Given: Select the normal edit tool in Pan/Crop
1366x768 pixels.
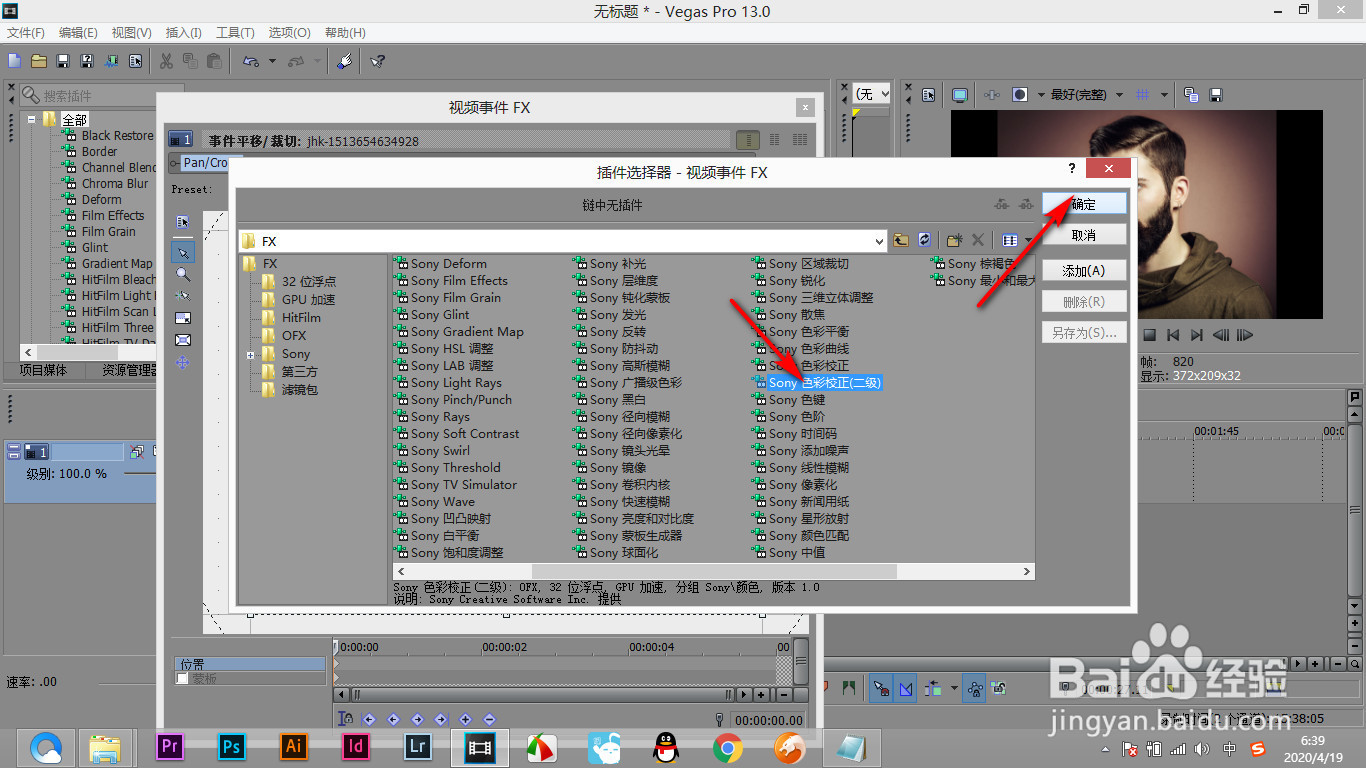Looking at the screenshot, I should [x=183, y=252].
